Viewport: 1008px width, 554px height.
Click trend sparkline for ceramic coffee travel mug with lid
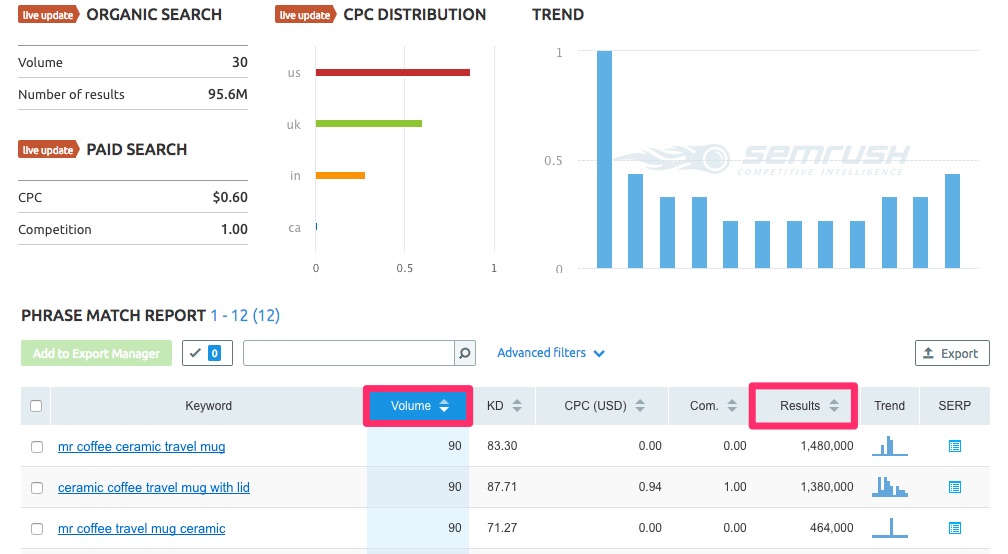890,487
